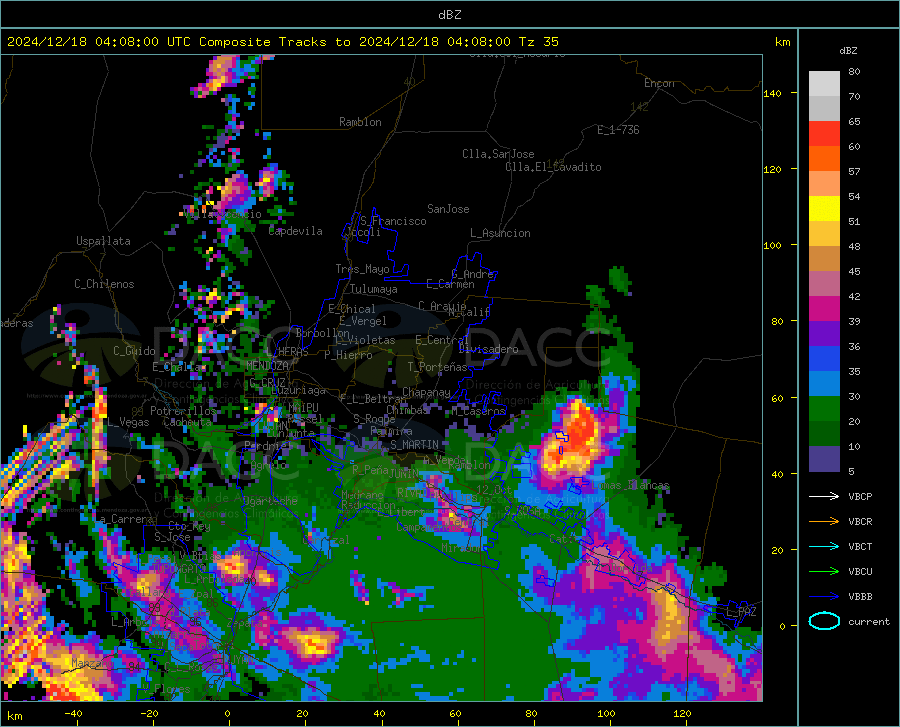Click the blue VBBB arrow in legend
This screenshot has width=900, height=727.
coord(824,596)
